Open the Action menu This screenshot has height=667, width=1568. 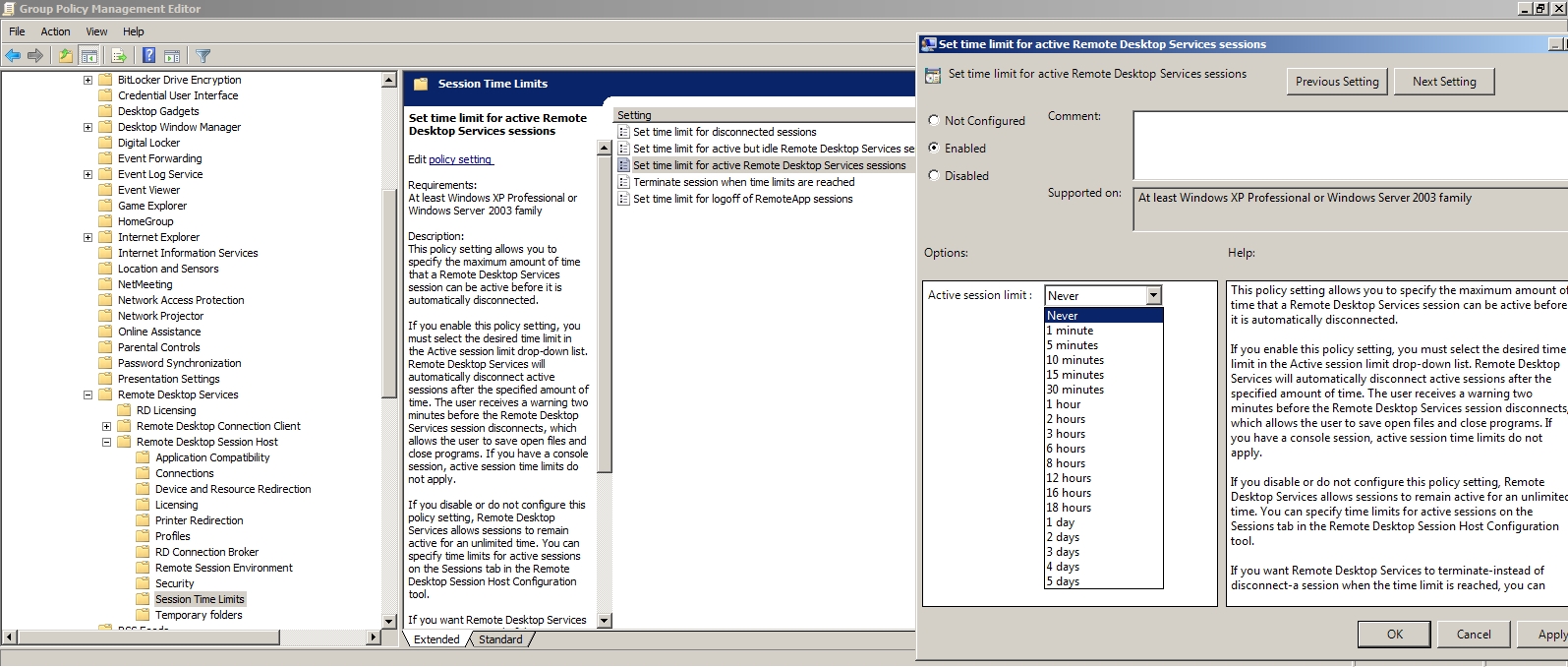(x=55, y=31)
